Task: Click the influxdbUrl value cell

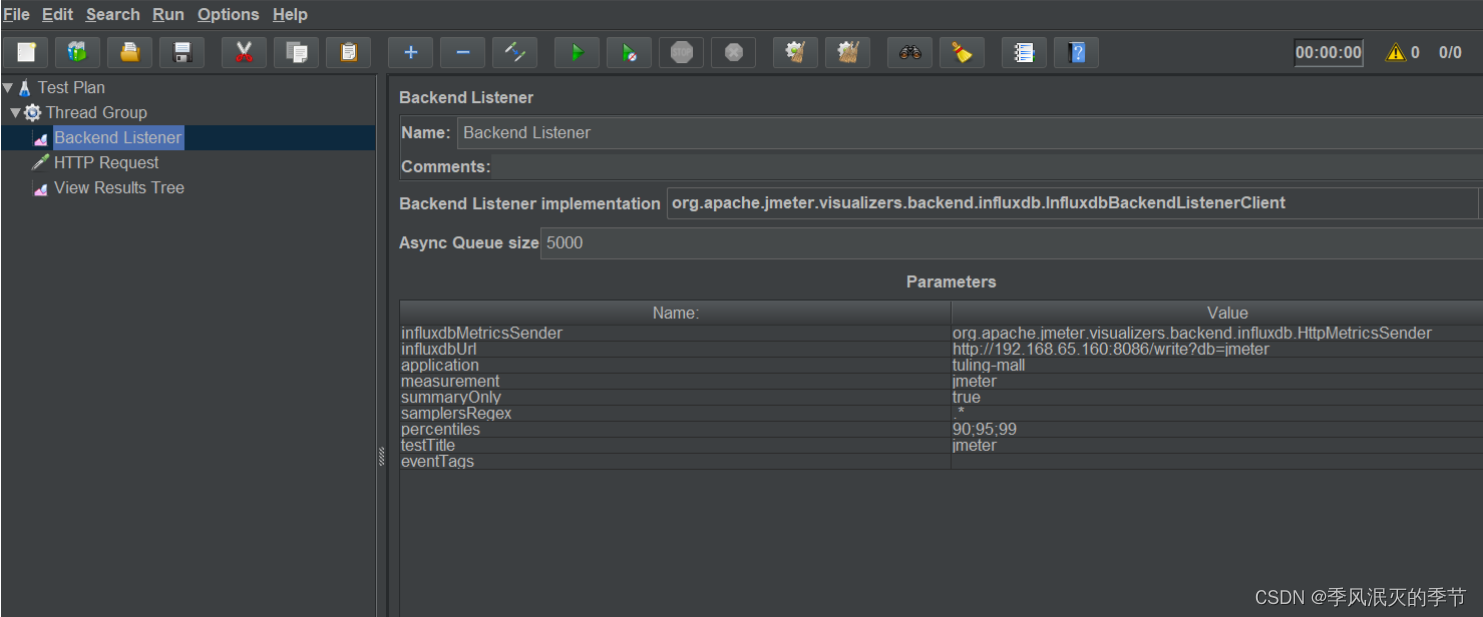Action: tap(1217, 349)
